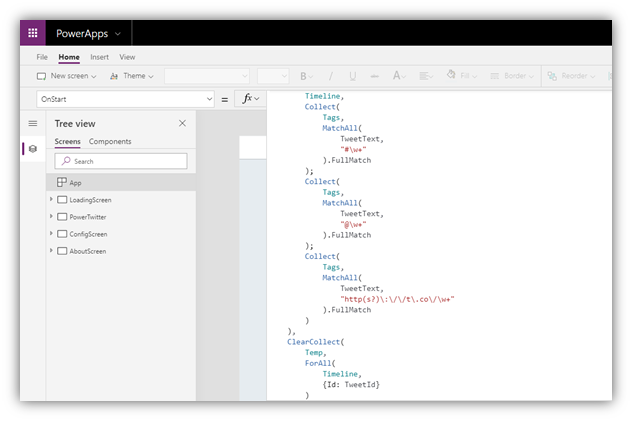Viewport: 632px width, 421px height.
Task: Open the File menu
Action: coord(42,57)
